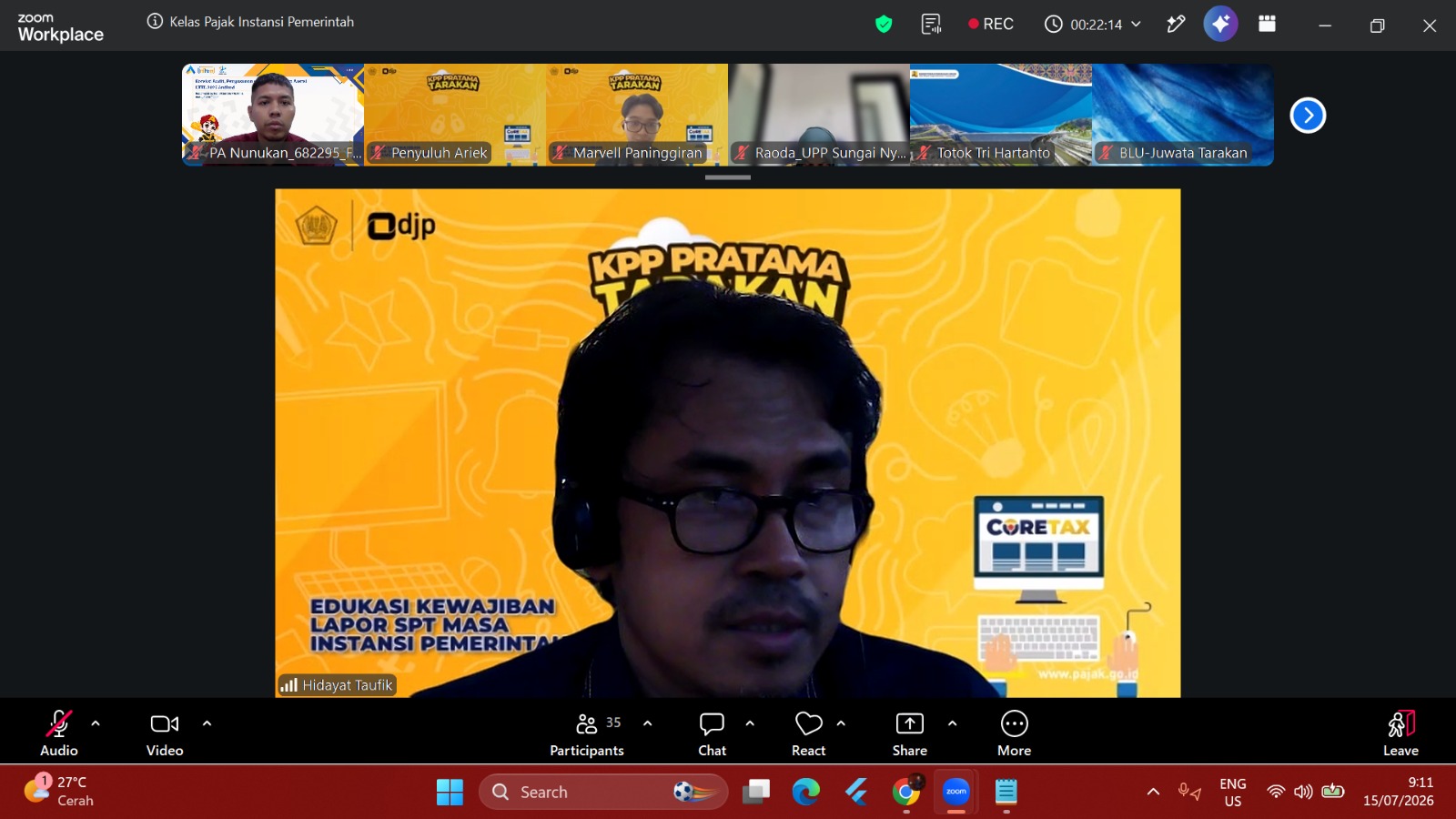Open the React heart menu

click(808, 734)
